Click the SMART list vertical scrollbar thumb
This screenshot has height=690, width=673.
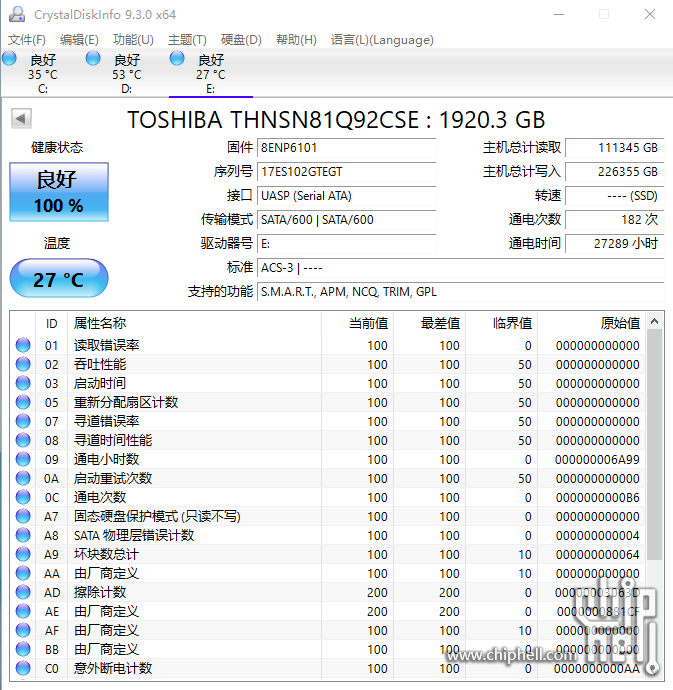tap(655, 444)
